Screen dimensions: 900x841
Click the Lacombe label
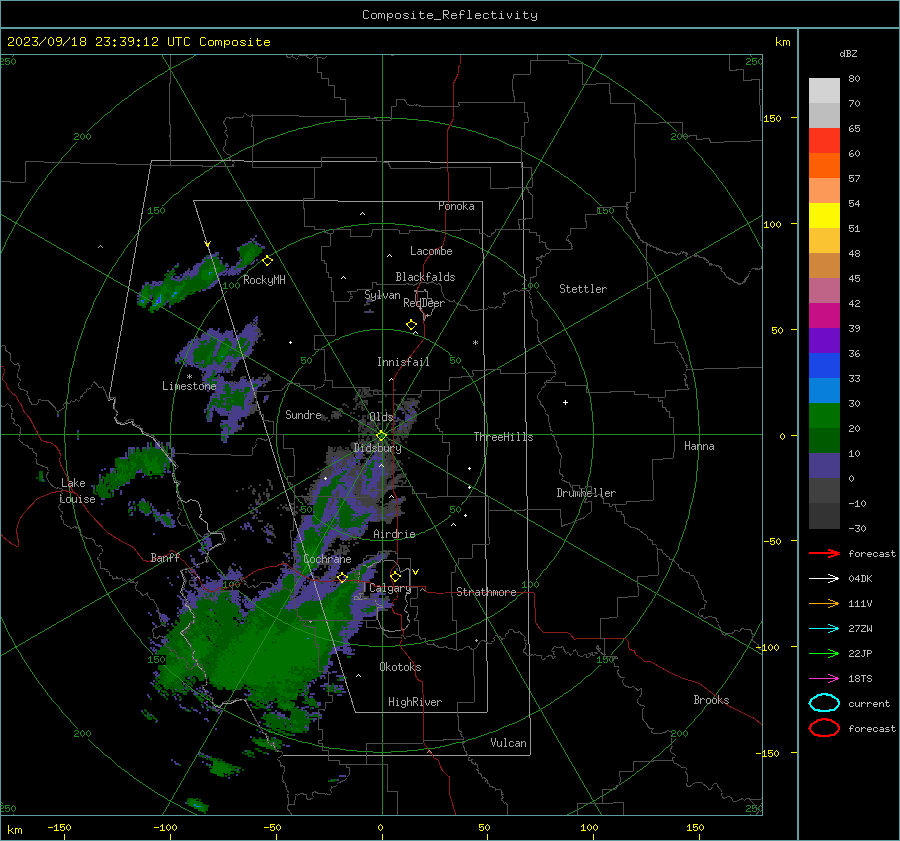pyautogui.click(x=430, y=251)
